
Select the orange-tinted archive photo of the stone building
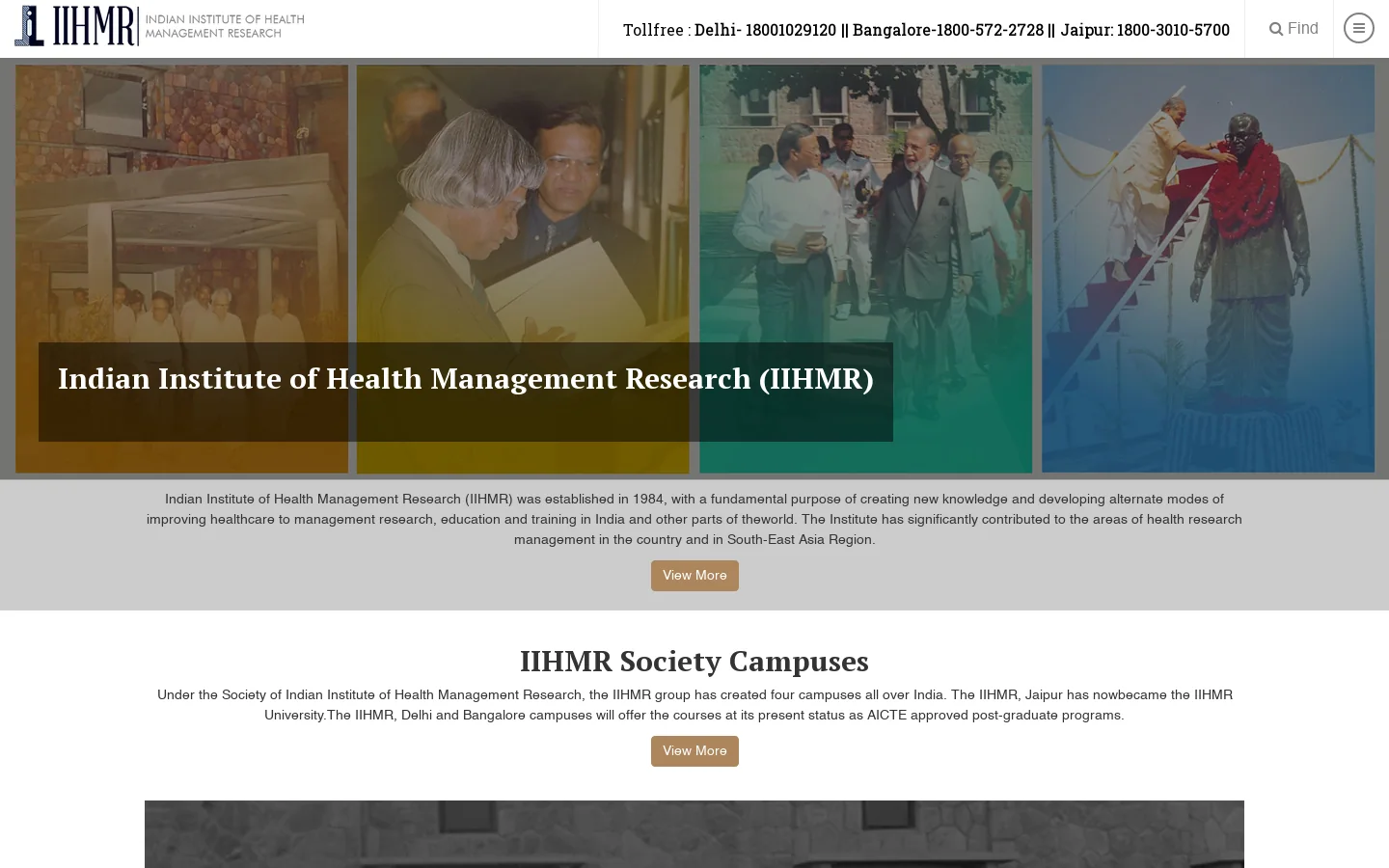(x=181, y=269)
